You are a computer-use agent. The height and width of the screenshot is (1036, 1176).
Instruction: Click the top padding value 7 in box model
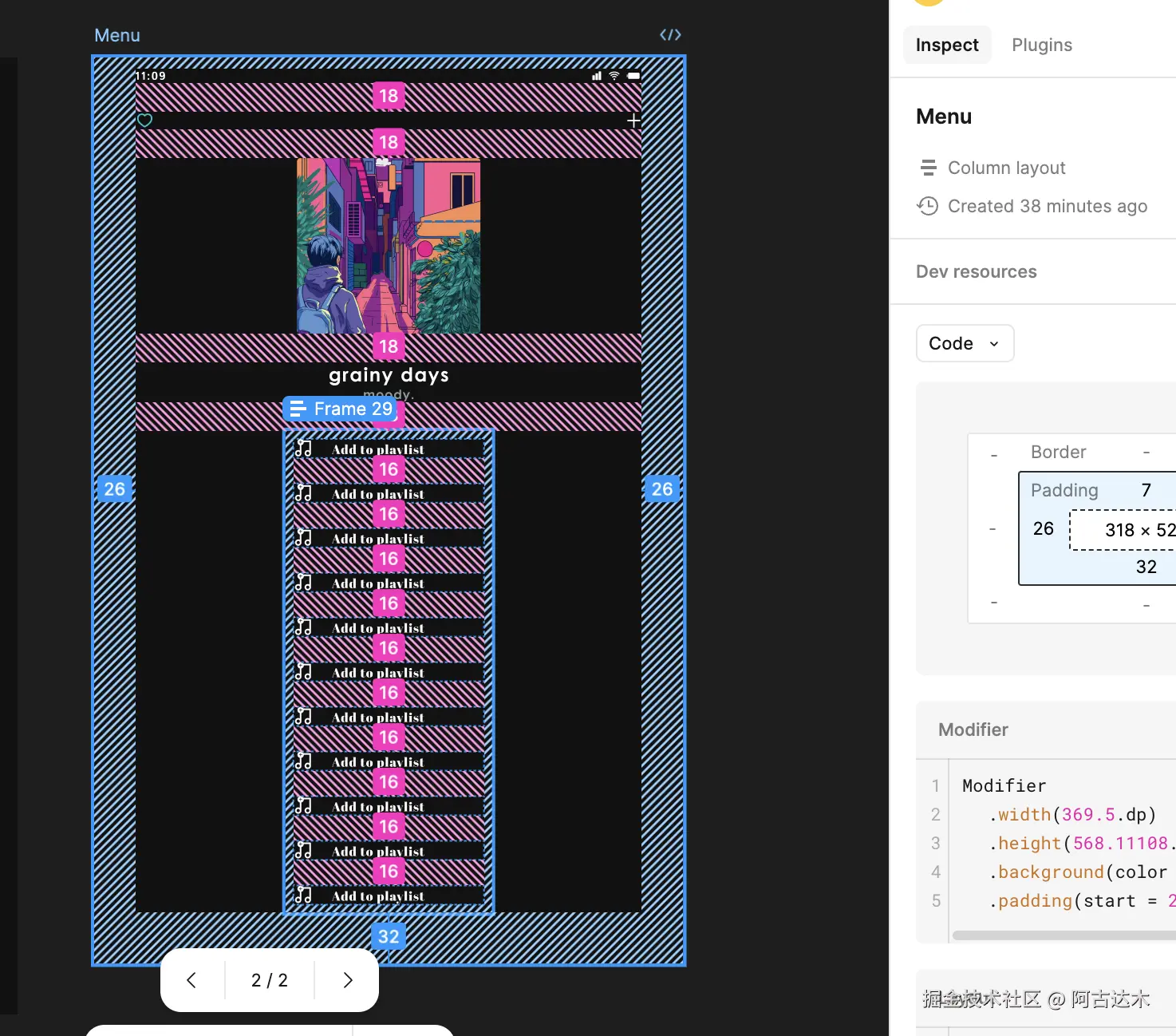(1146, 490)
